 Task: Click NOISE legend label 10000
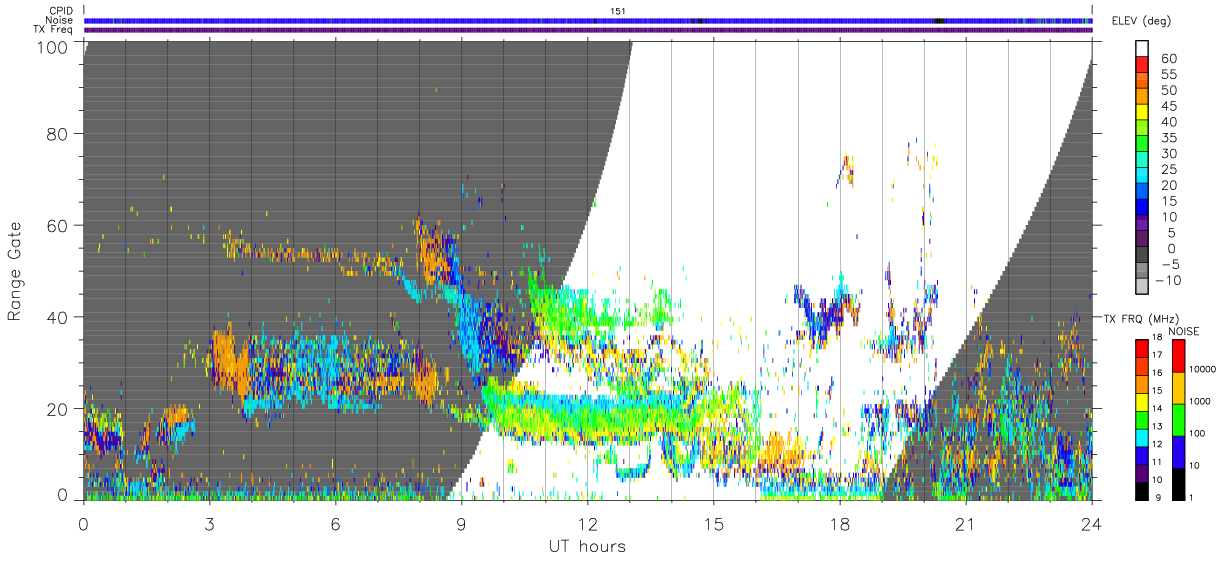pos(1203,369)
